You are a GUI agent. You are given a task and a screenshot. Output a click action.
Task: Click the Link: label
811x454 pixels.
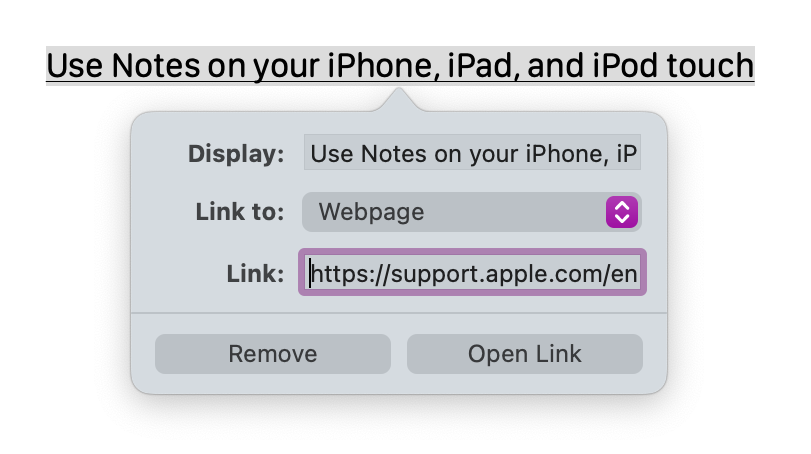255,273
